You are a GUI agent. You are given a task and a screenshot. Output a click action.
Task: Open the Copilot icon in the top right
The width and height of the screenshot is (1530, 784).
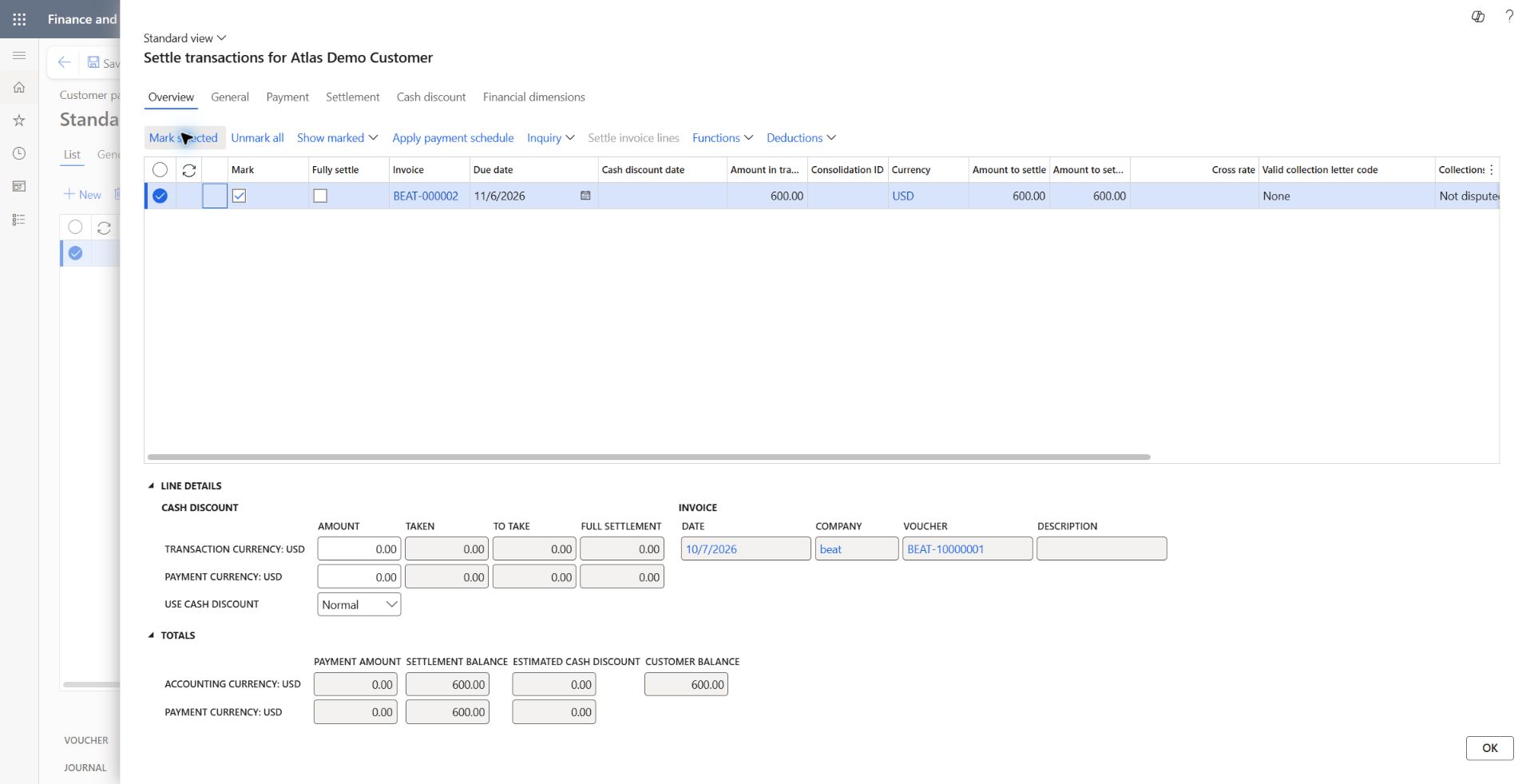click(x=1478, y=16)
